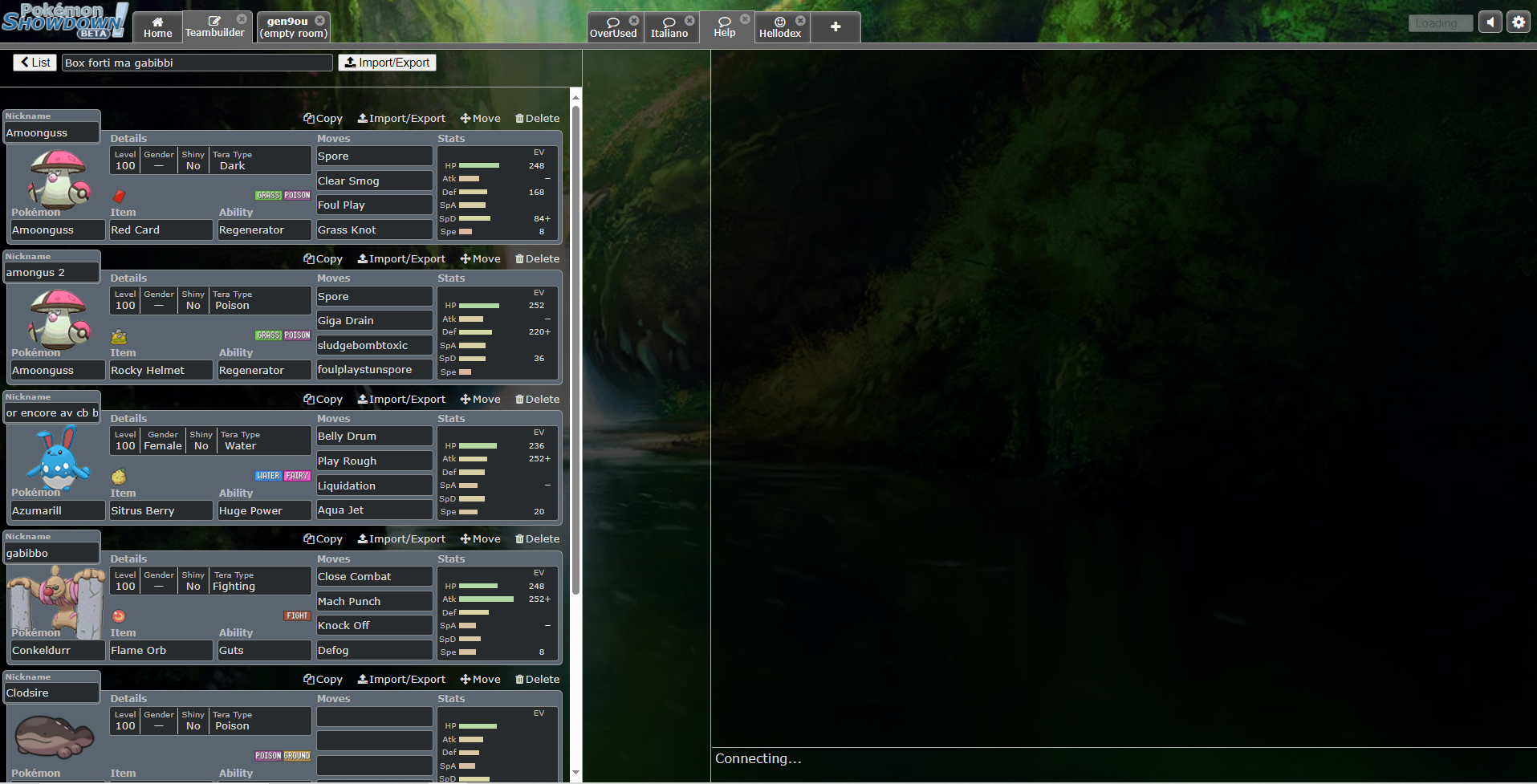The image size is (1537, 784).
Task: Copy the Clodsire set
Action: (x=323, y=680)
